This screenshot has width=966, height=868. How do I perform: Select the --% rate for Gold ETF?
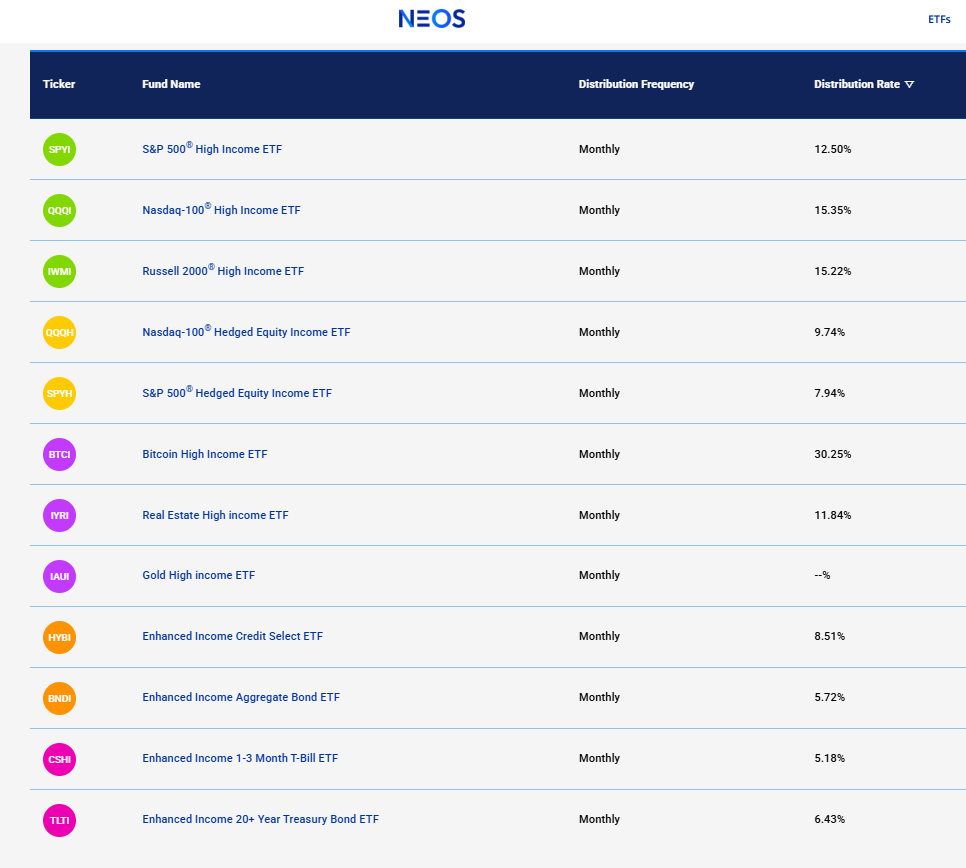[x=822, y=575]
